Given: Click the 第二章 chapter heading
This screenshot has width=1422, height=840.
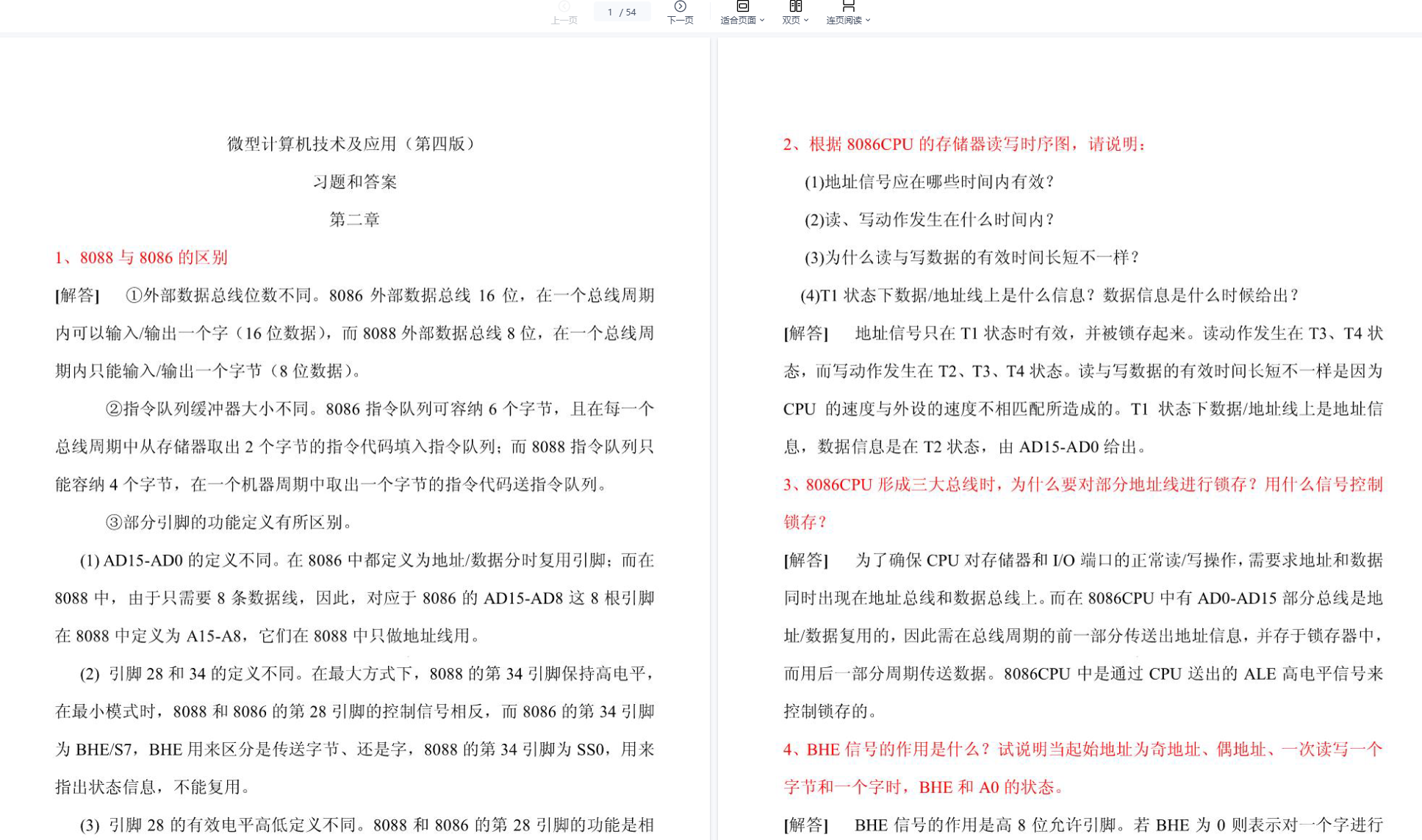Looking at the screenshot, I should (x=354, y=219).
